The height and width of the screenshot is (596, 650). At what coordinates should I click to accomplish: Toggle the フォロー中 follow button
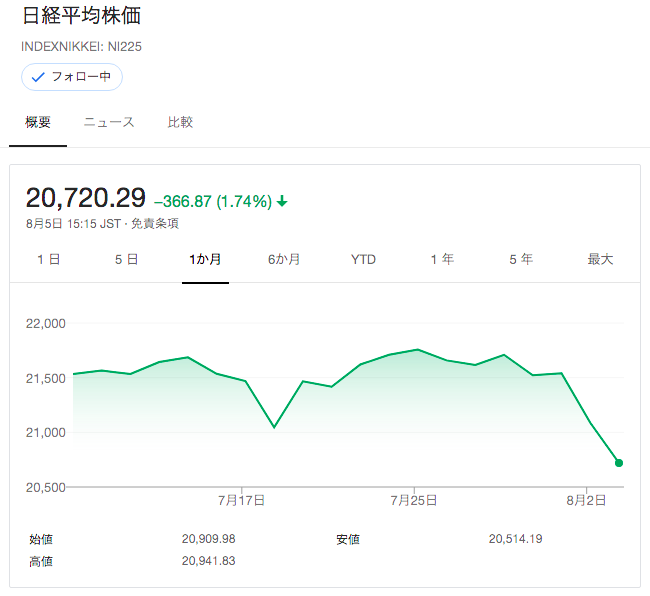click(72, 77)
